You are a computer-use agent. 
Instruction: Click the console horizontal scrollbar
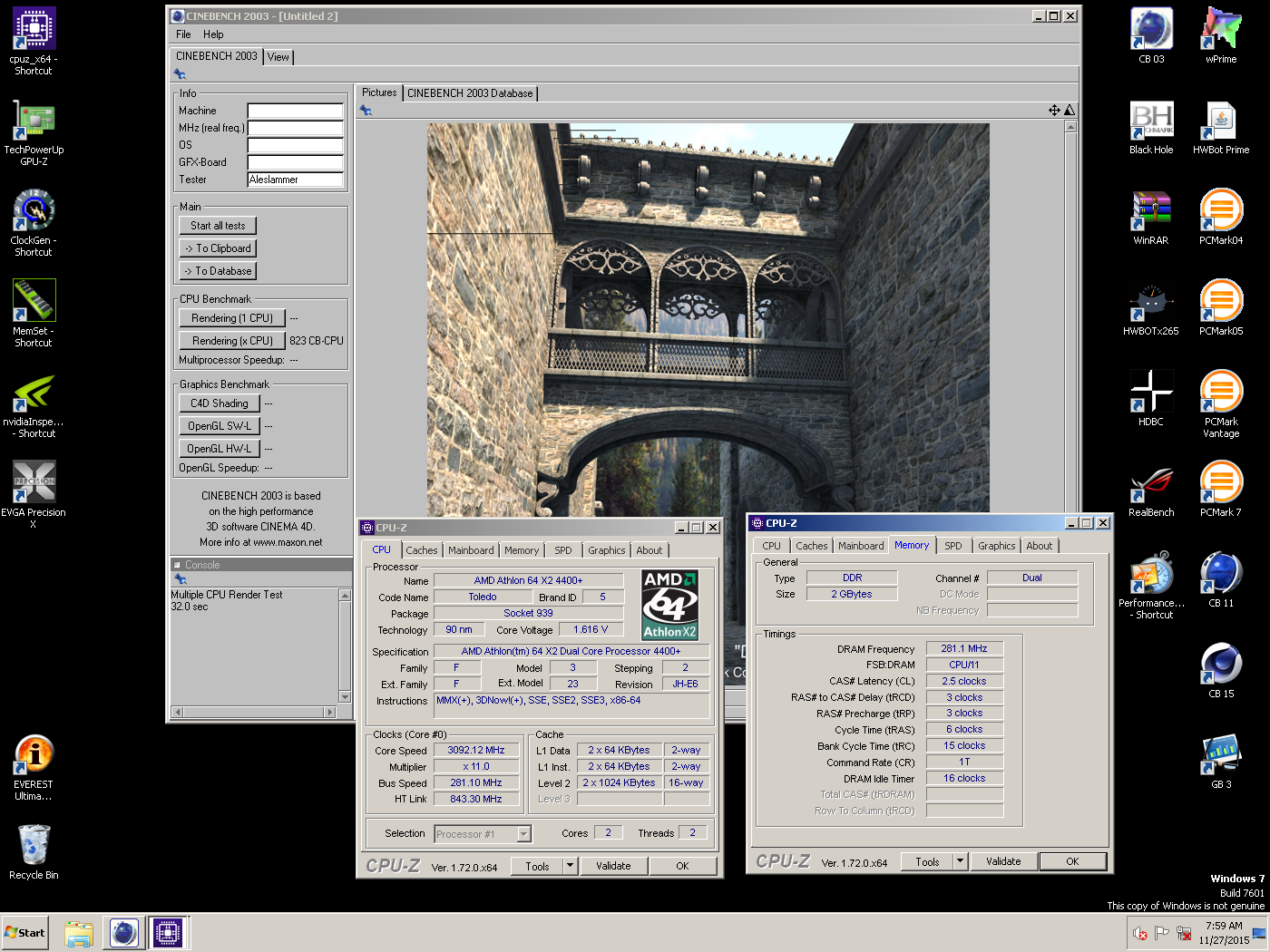pyautogui.click(x=254, y=713)
